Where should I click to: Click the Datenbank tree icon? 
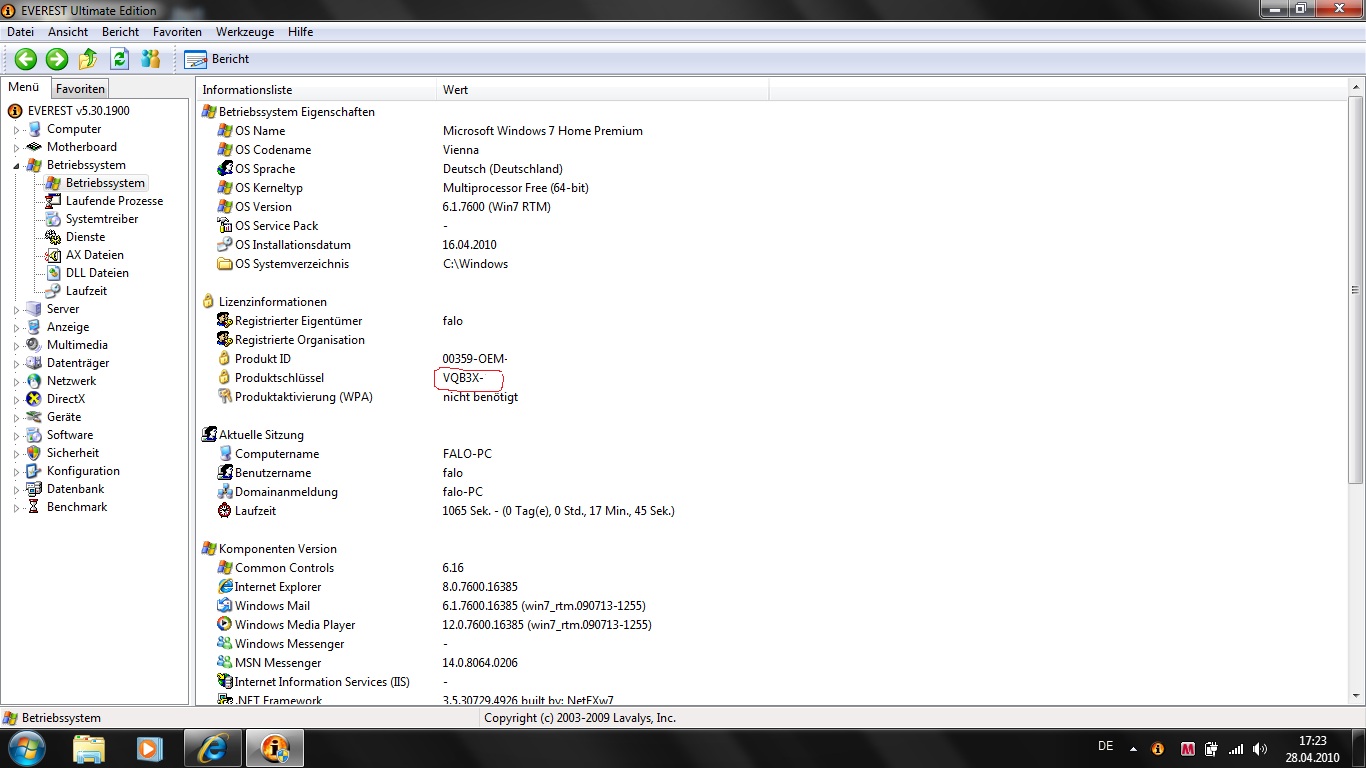(34, 489)
